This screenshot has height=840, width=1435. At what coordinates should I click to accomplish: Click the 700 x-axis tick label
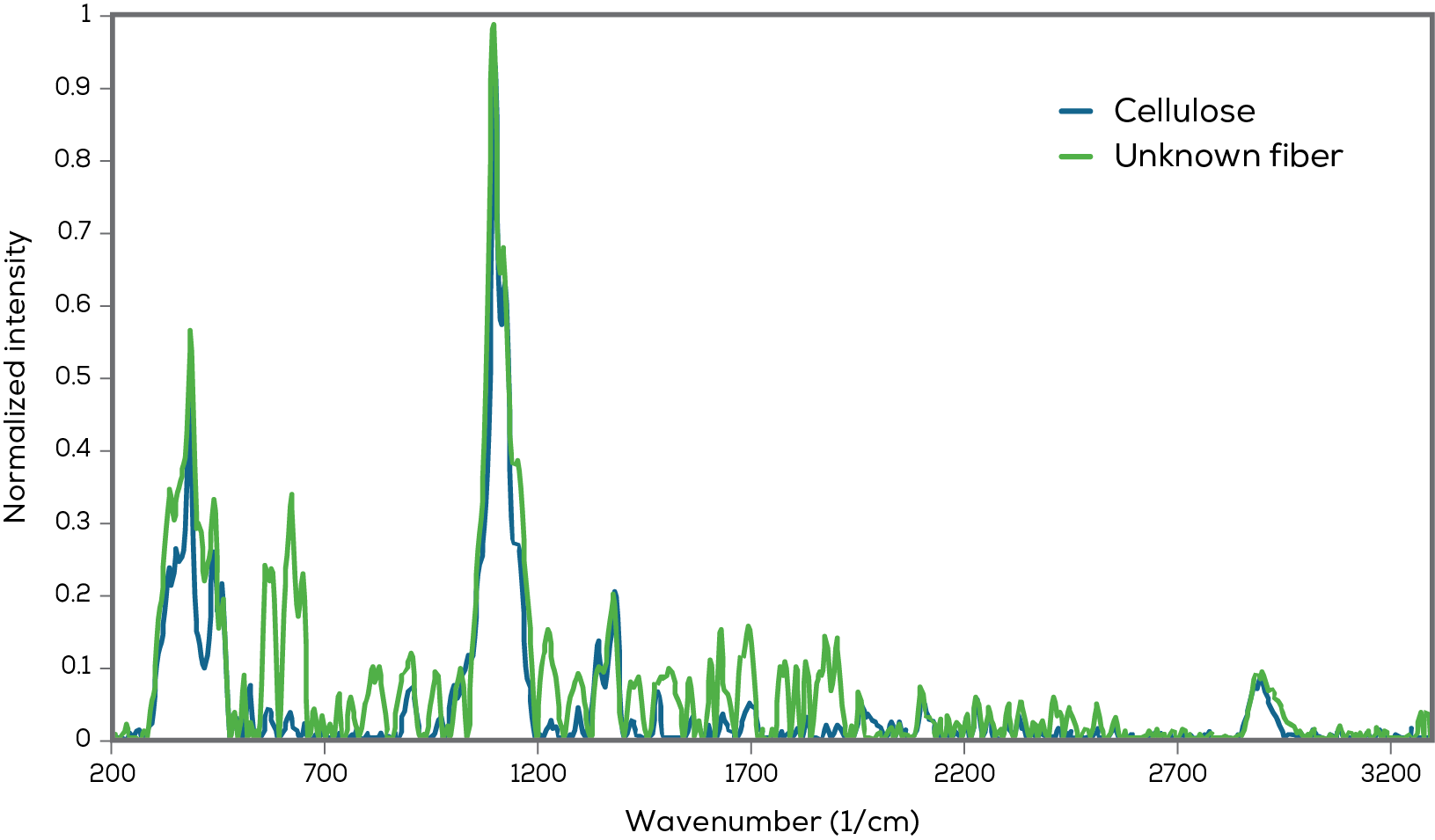click(325, 774)
